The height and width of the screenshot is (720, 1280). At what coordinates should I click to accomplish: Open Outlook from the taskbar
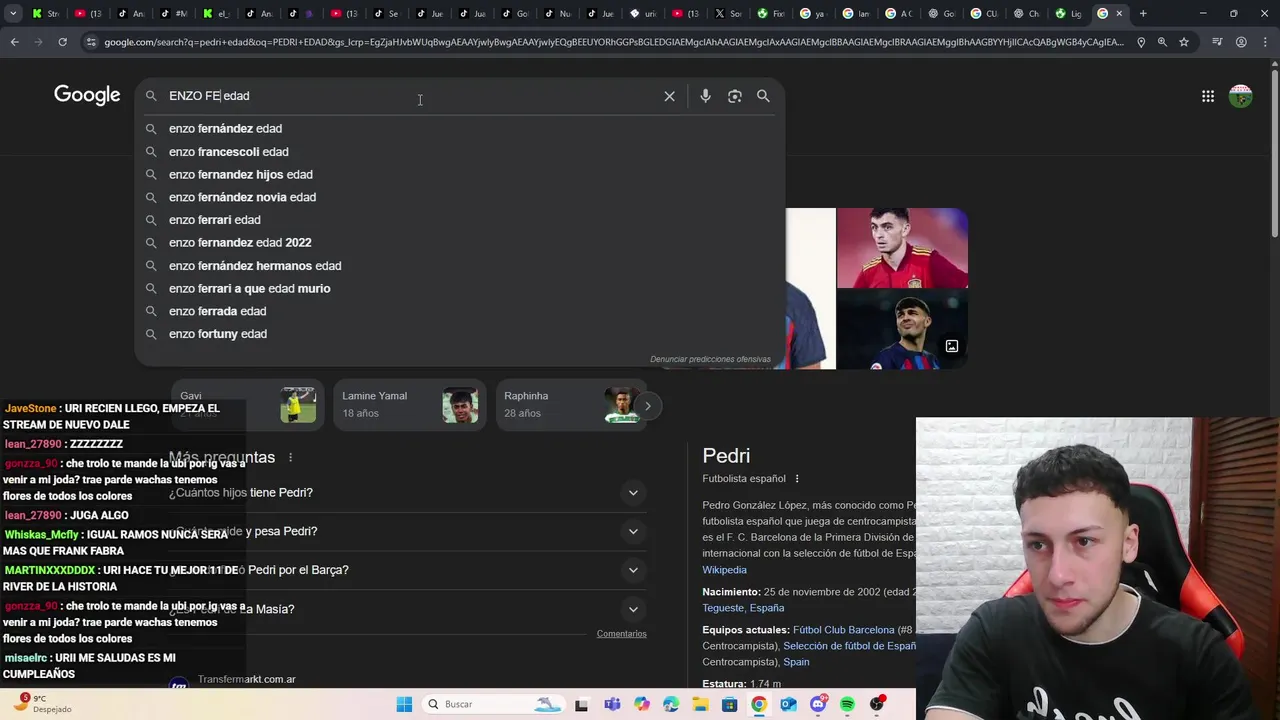coord(788,704)
